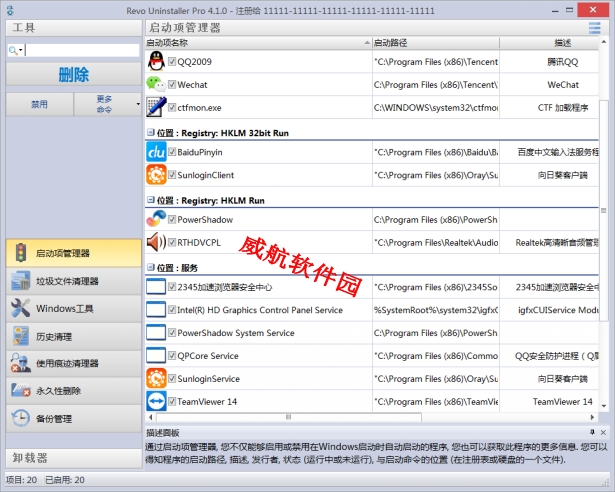Open the hamburger menu in the header

595,28
